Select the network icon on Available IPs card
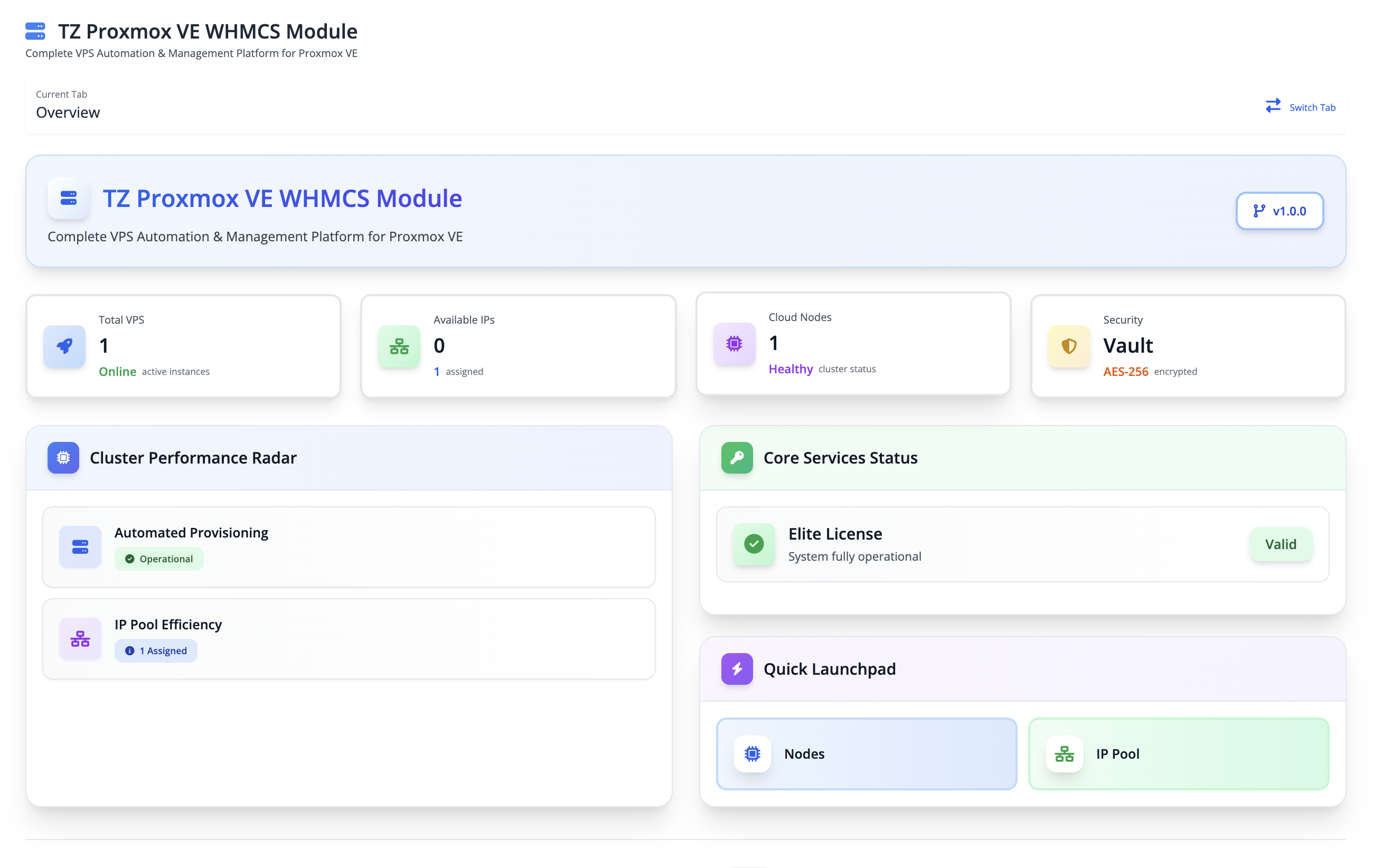1373x868 pixels. (x=399, y=346)
